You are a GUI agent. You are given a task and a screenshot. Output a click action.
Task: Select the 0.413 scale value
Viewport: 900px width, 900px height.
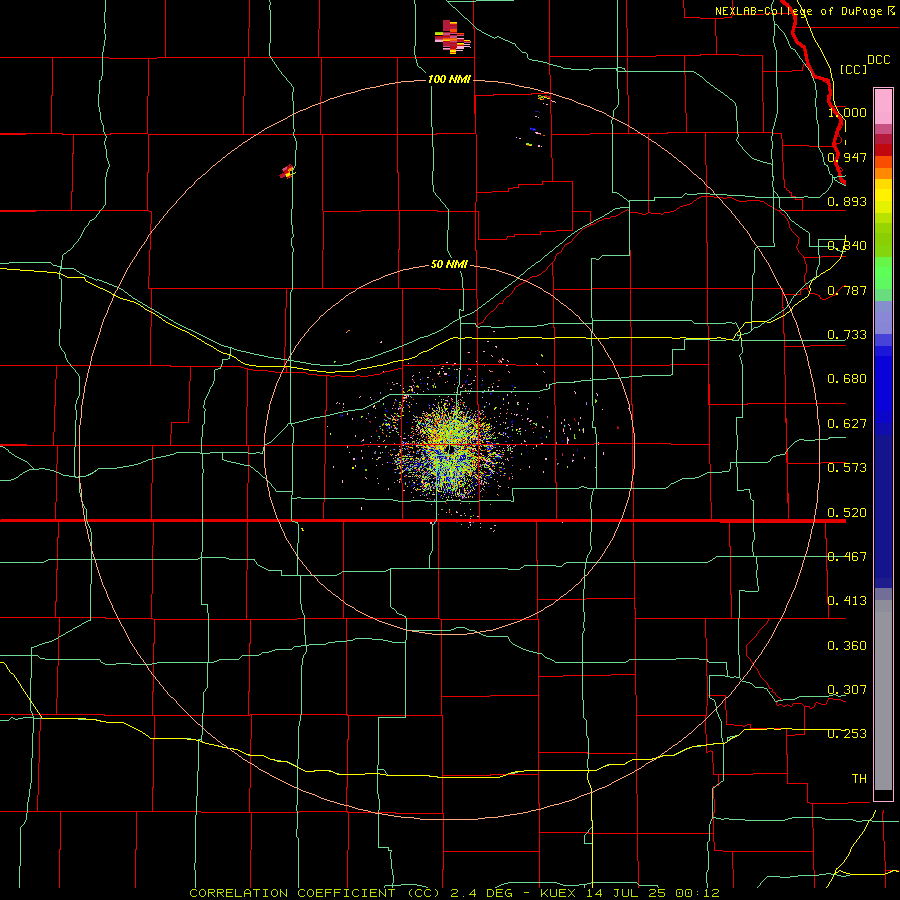point(847,601)
